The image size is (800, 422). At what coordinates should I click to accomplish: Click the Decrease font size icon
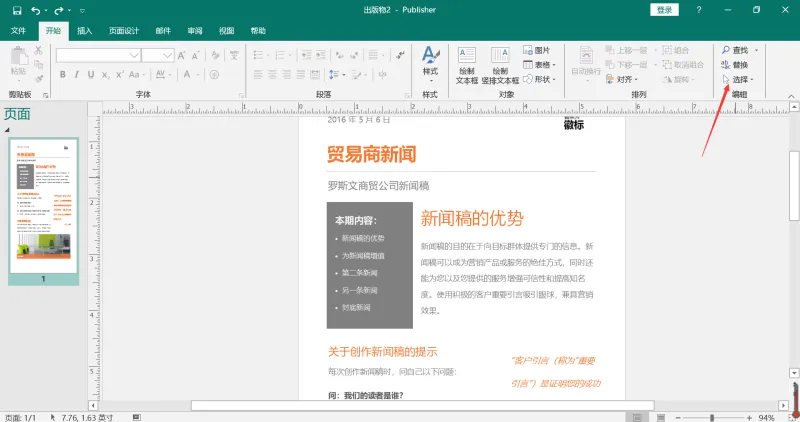click(x=195, y=55)
